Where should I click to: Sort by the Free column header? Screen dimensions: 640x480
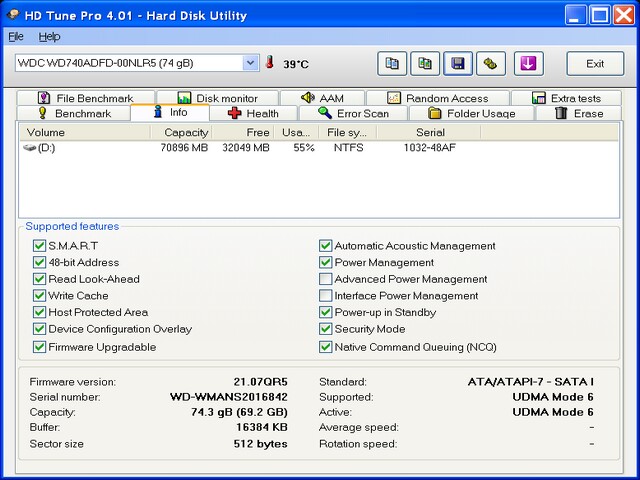[242, 132]
